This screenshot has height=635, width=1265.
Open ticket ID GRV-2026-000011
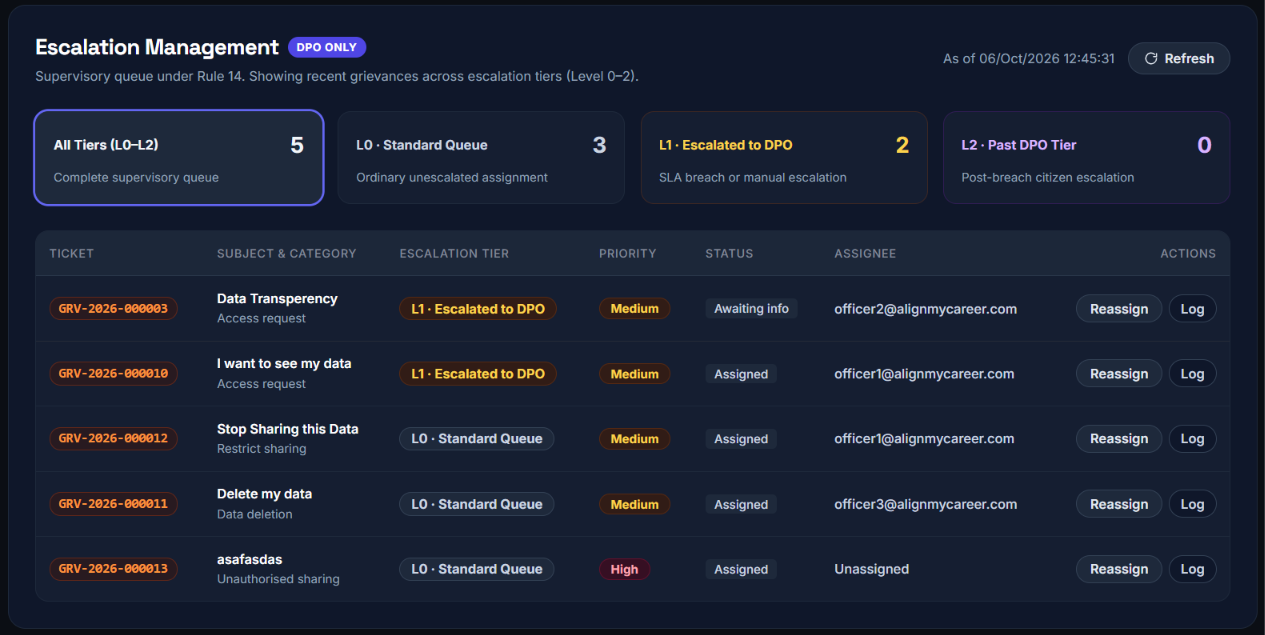click(x=113, y=504)
